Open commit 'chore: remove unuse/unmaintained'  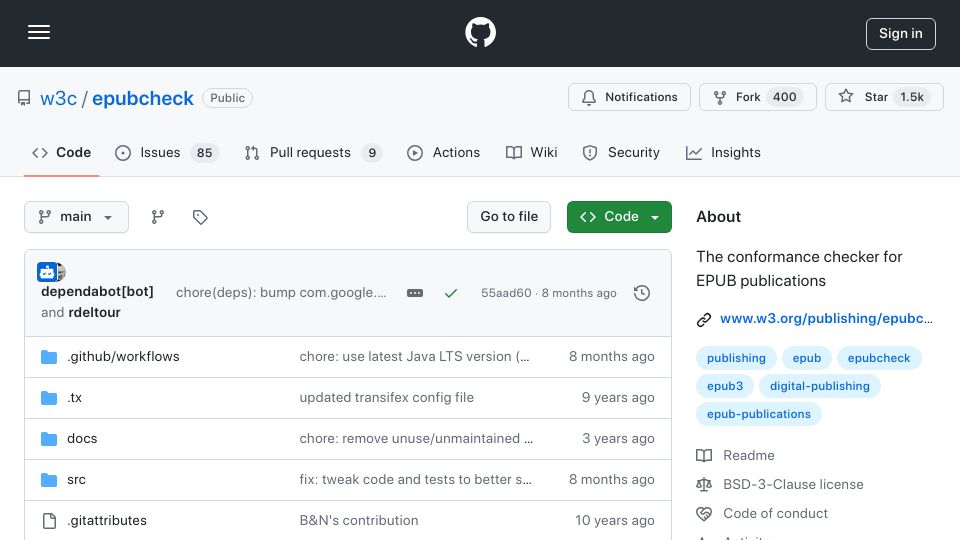(416, 438)
